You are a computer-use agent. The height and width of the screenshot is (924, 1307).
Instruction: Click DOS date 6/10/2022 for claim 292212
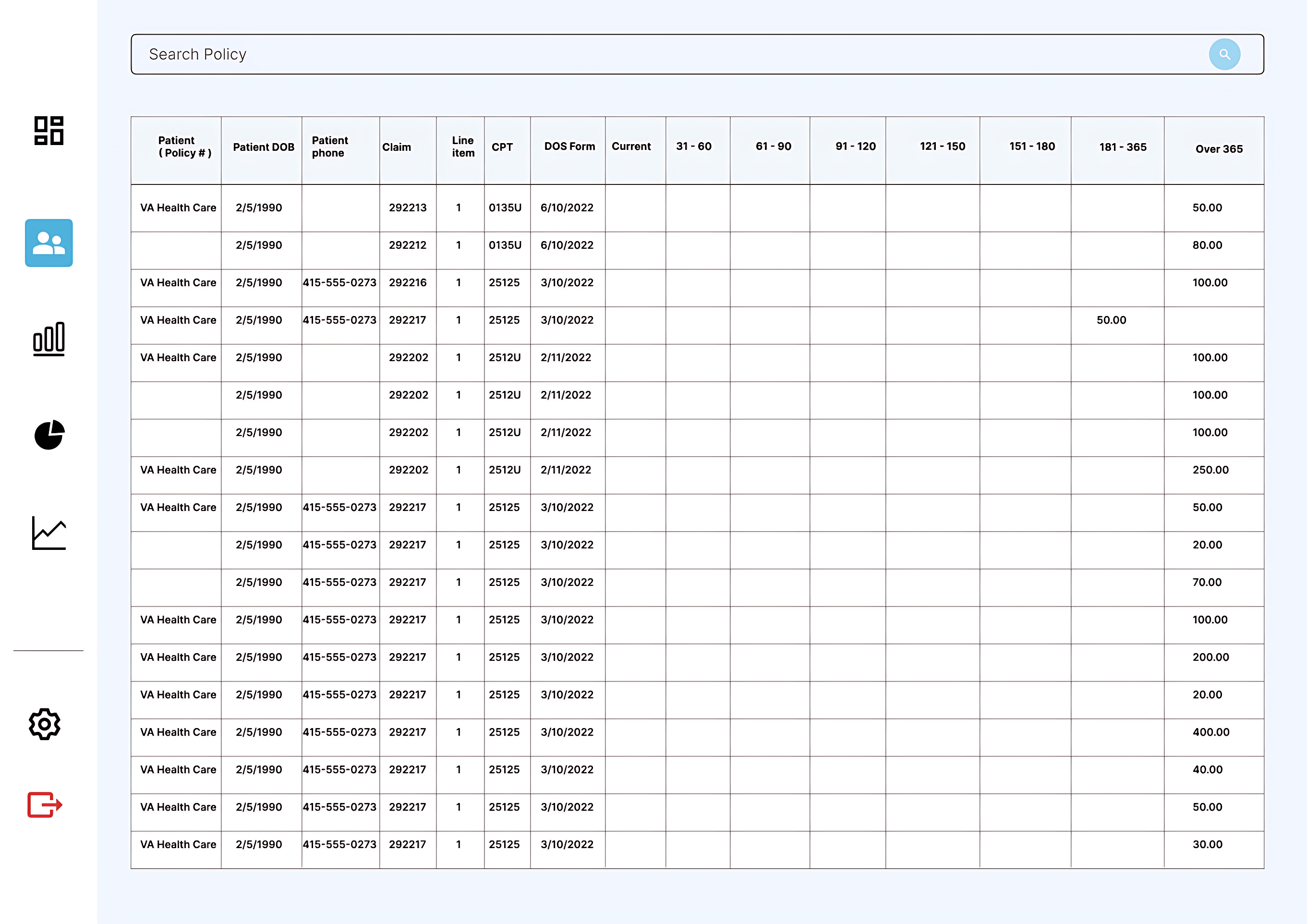click(x=567, y=245)
